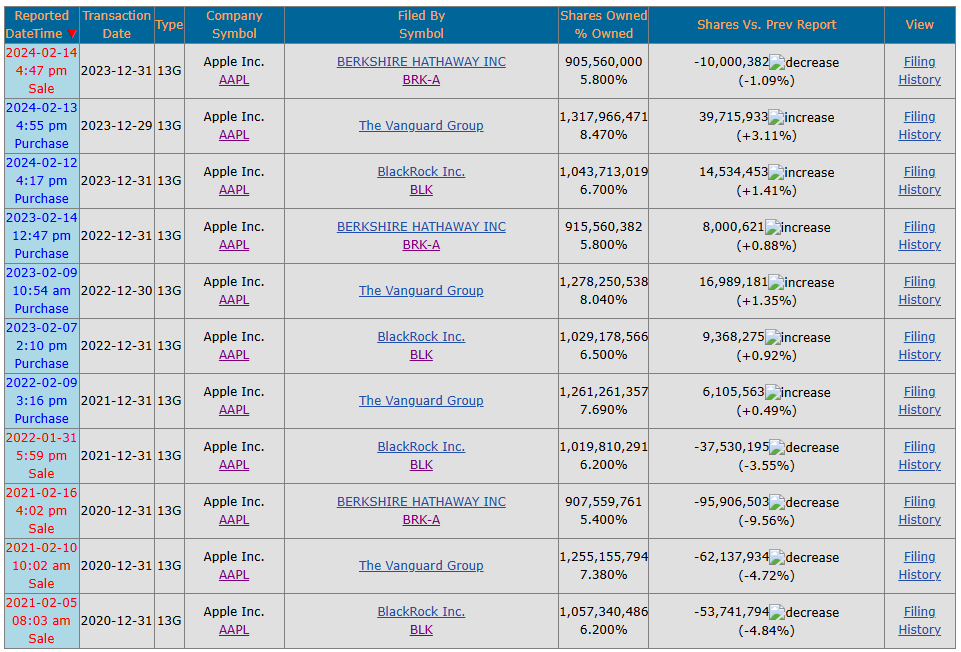Open BRK-A symbol in 2023-02-14 row
Viewport: 961px width, 652px height.
(421, 244)
